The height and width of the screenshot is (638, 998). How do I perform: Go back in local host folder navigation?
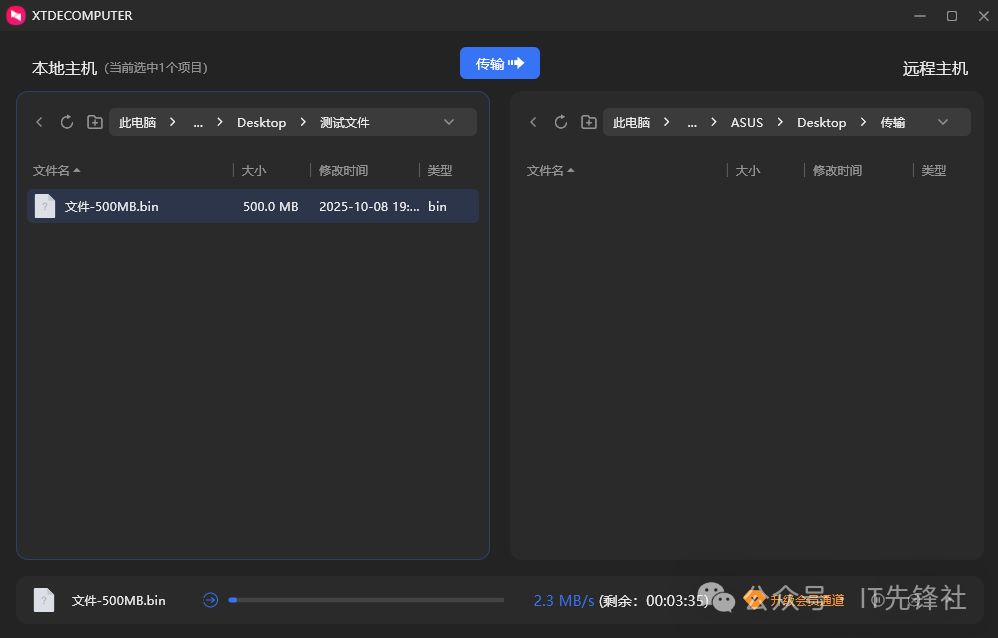click(x=39, y=122)
